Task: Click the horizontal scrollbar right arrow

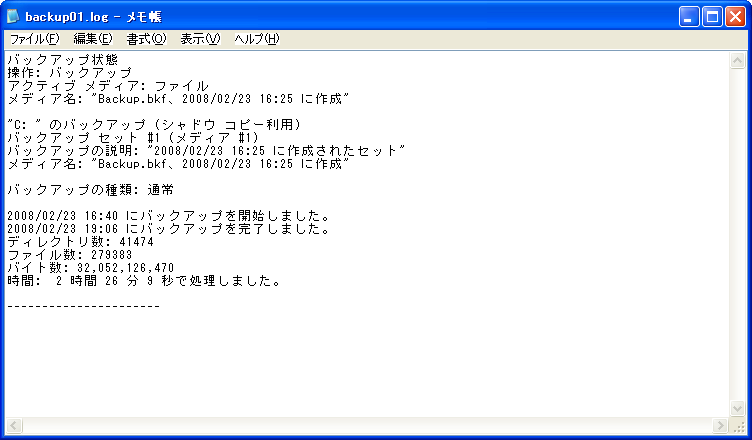Action: click(720, 426)
